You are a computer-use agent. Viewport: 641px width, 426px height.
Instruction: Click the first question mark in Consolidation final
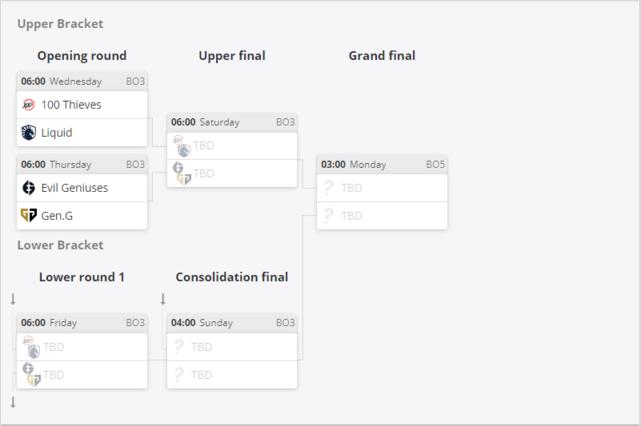[178, 347]
